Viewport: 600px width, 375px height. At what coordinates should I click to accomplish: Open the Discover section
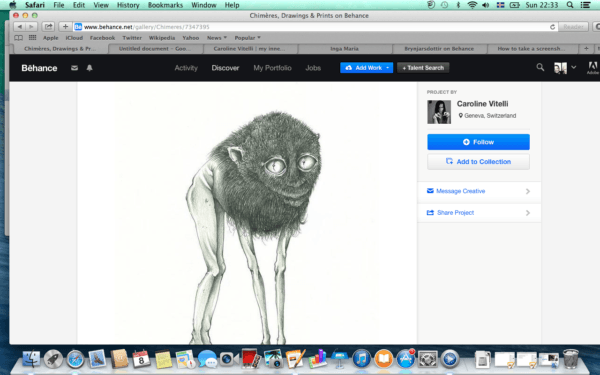225,68
